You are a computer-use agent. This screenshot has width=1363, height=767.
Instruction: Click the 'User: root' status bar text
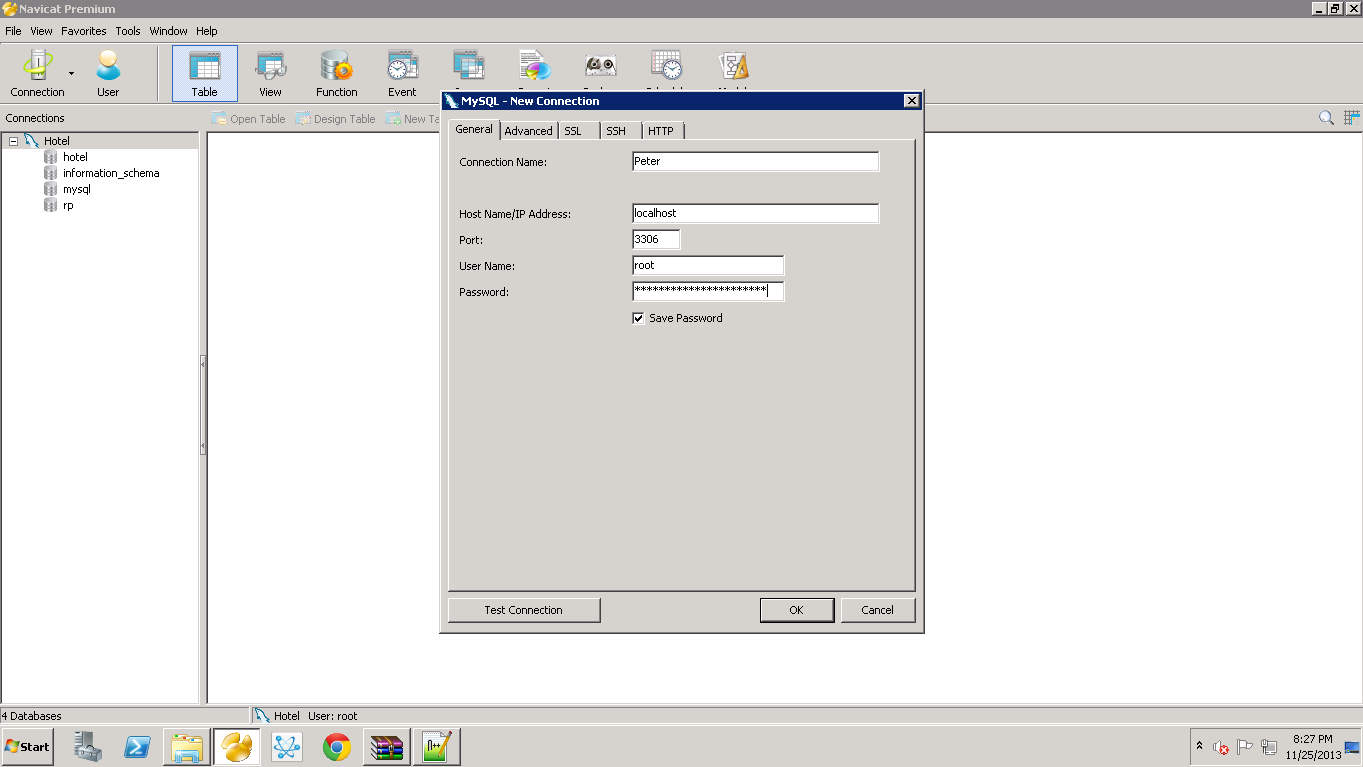[x=332, y=716]
